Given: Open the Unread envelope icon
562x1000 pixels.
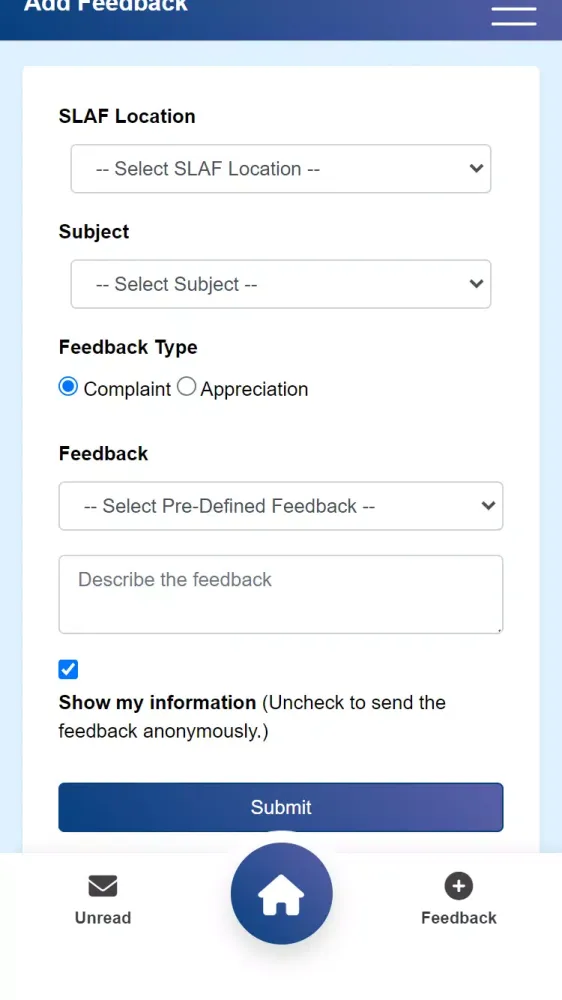Looking at the screenshot, I should click(x=103, y=886).
